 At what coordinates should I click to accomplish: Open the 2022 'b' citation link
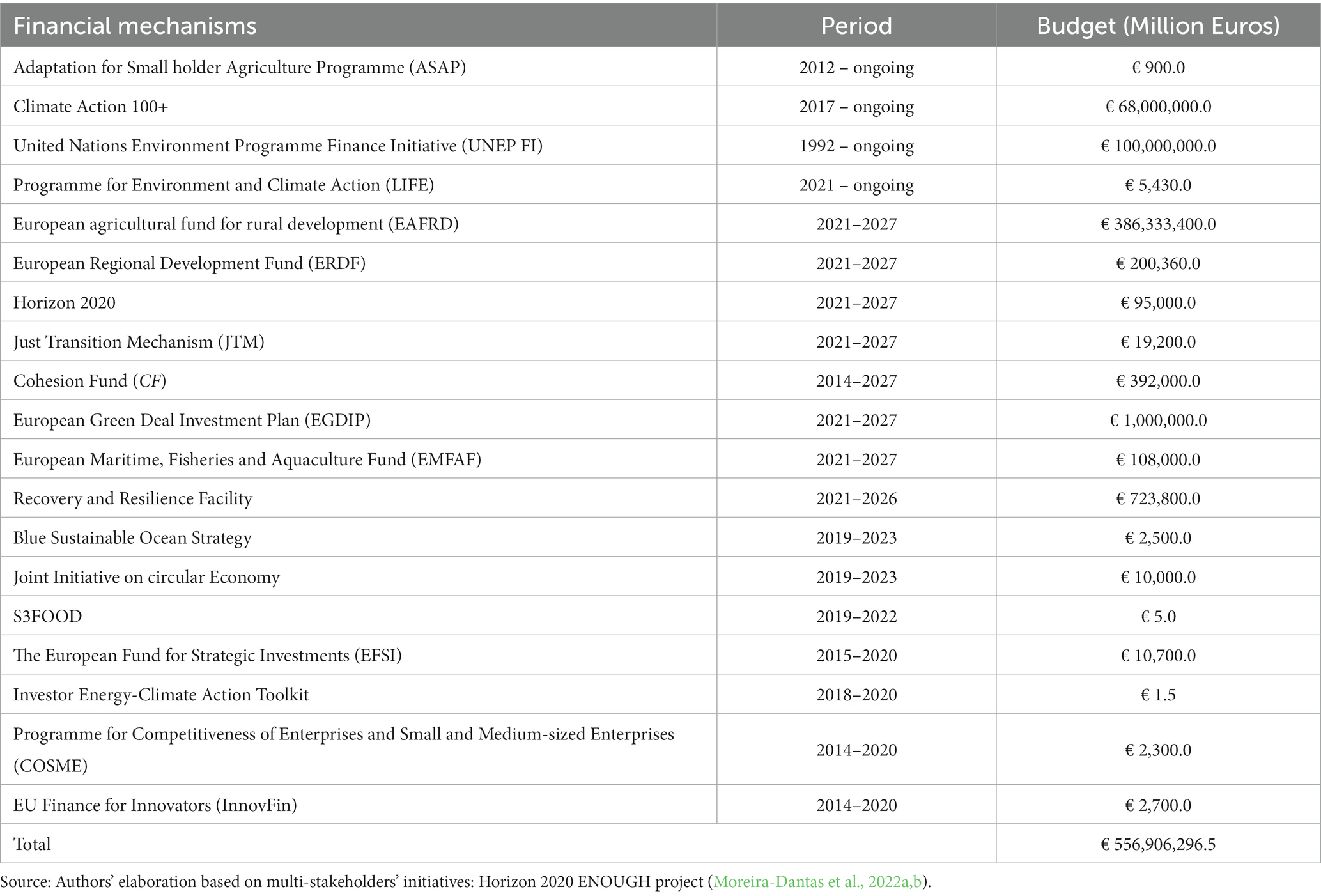pyautogui.click(x=917, y=882)
